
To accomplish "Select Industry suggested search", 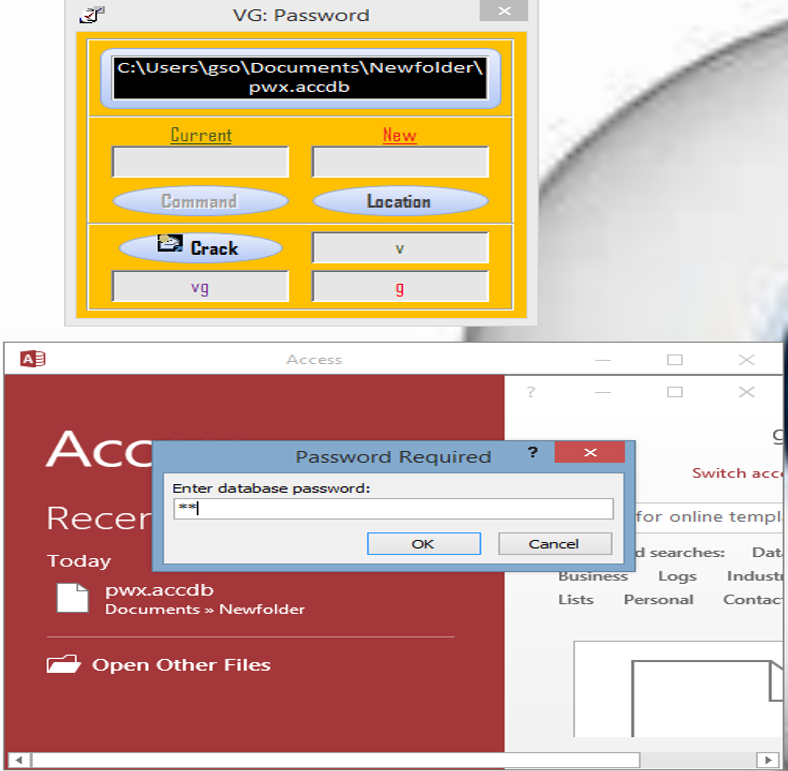I will point(755,576).
